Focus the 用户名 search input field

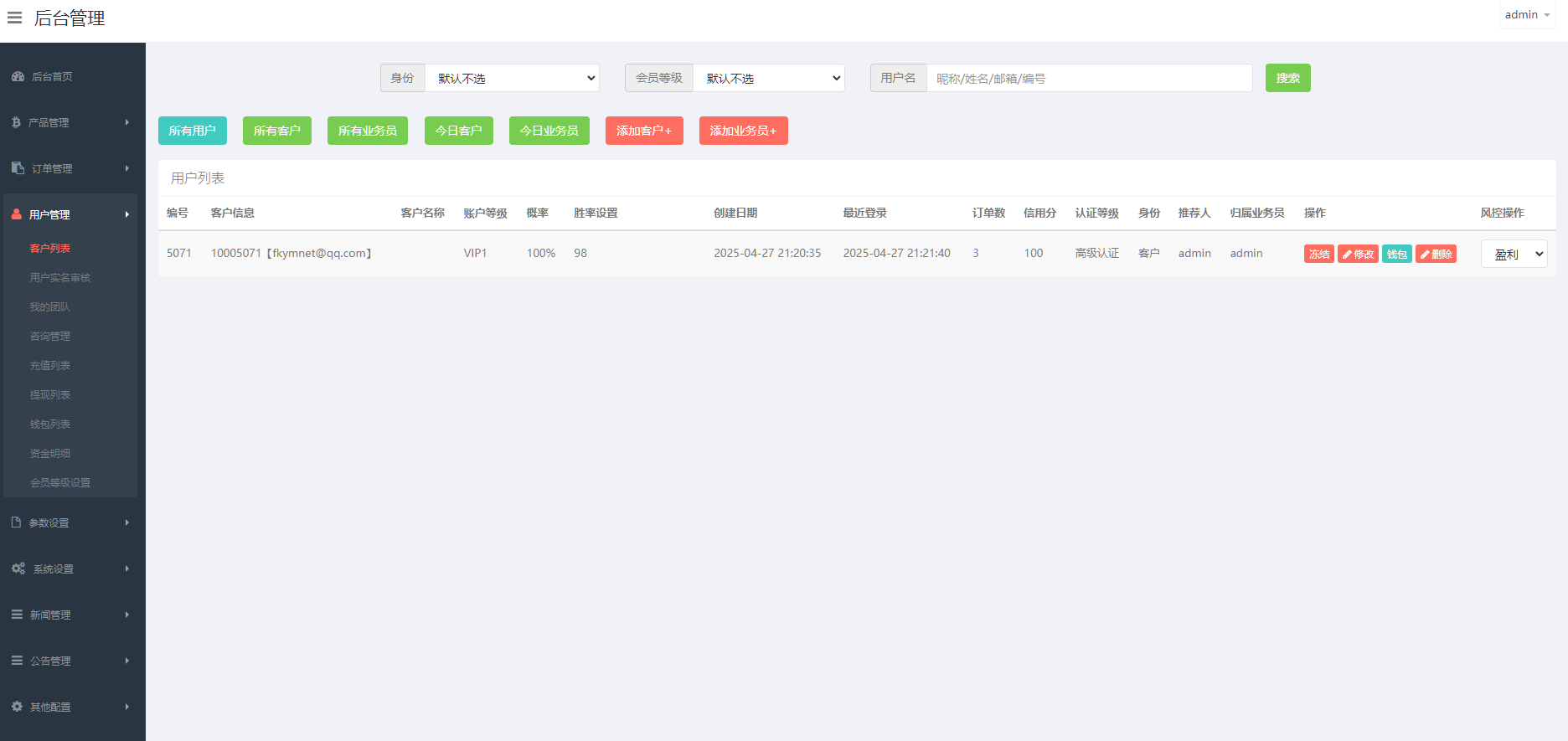click(x=1089, y=78)
